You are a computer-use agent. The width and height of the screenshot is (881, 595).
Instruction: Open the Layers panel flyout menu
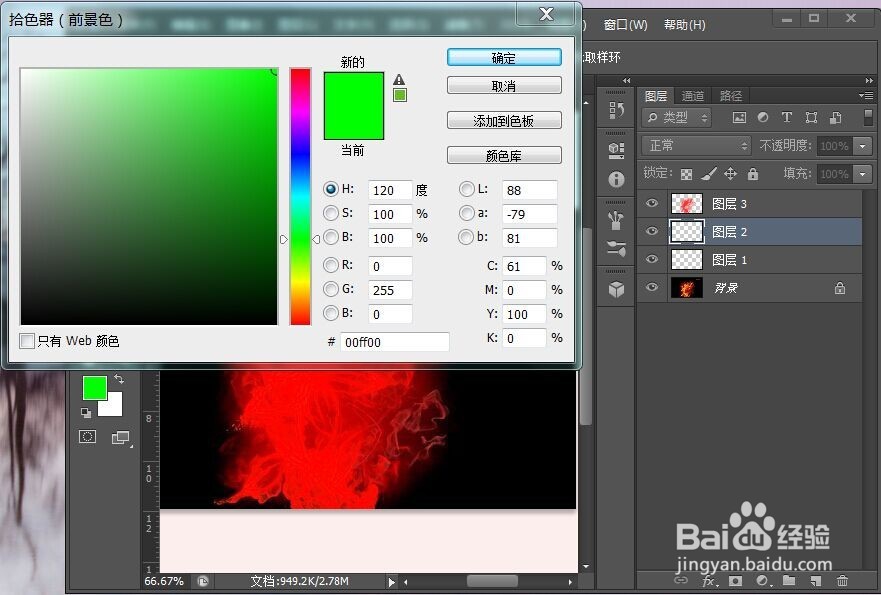click(866, 96)
